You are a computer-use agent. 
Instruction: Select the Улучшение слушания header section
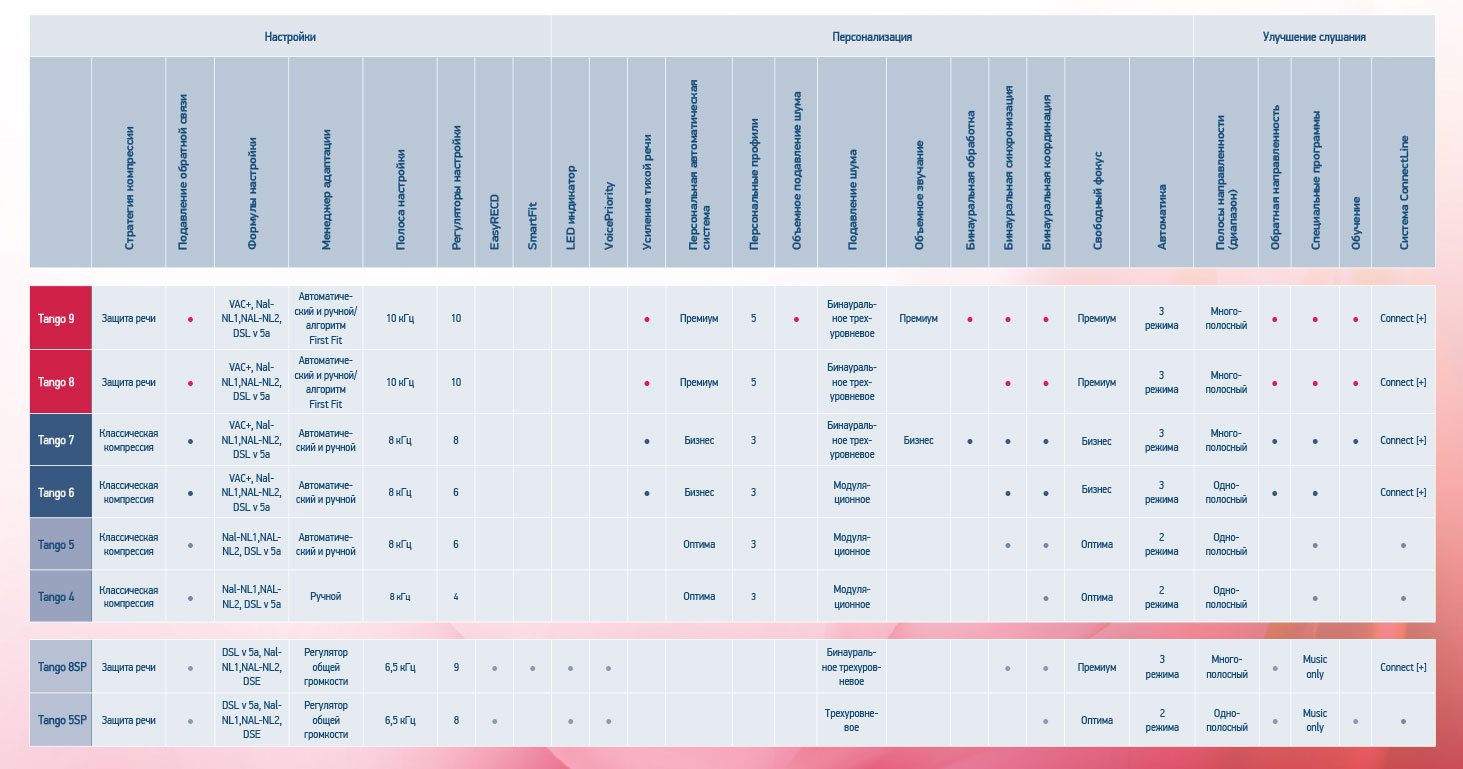1314,37
